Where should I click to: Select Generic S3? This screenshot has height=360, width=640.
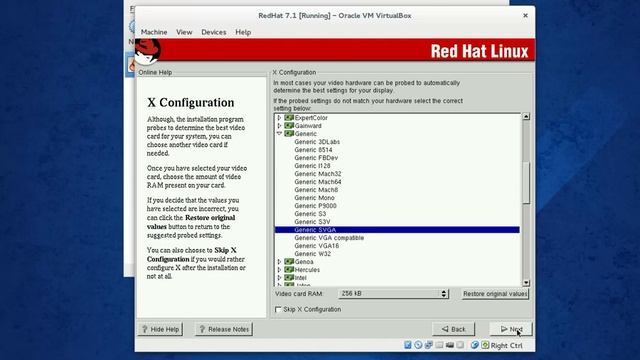(310, 214)
